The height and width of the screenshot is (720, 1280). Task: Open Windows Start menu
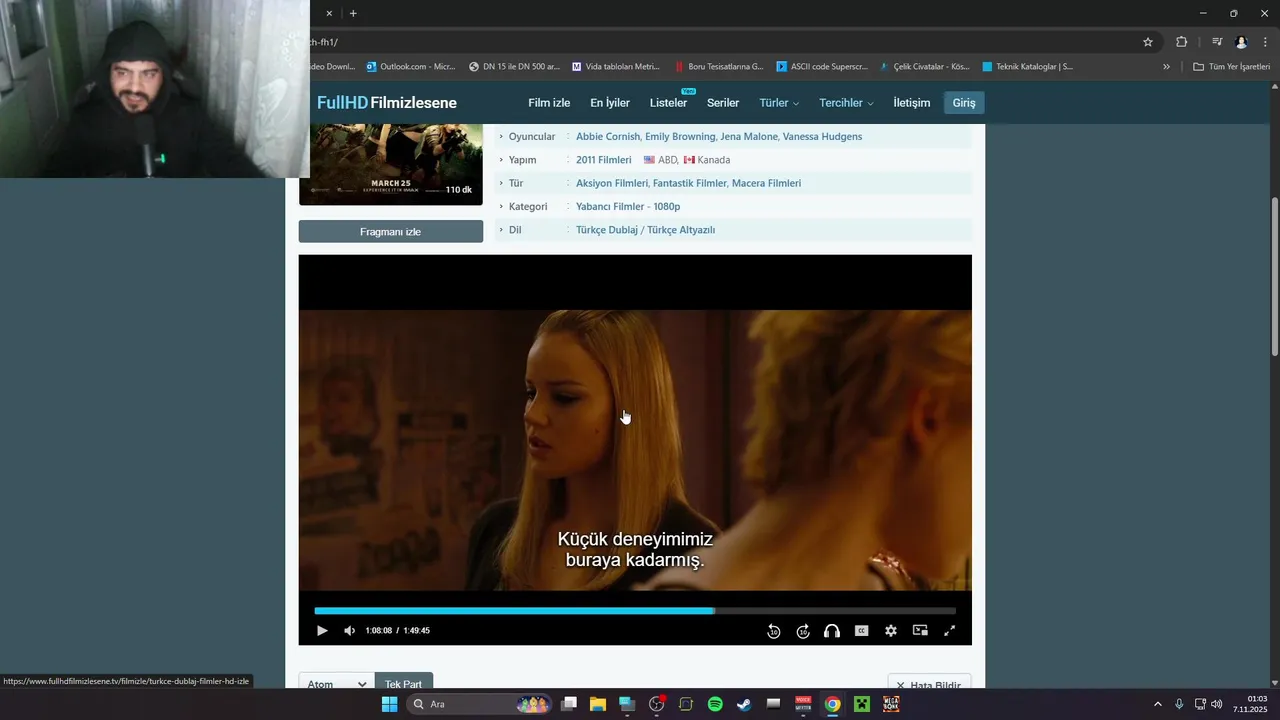(x=389, y=704)
